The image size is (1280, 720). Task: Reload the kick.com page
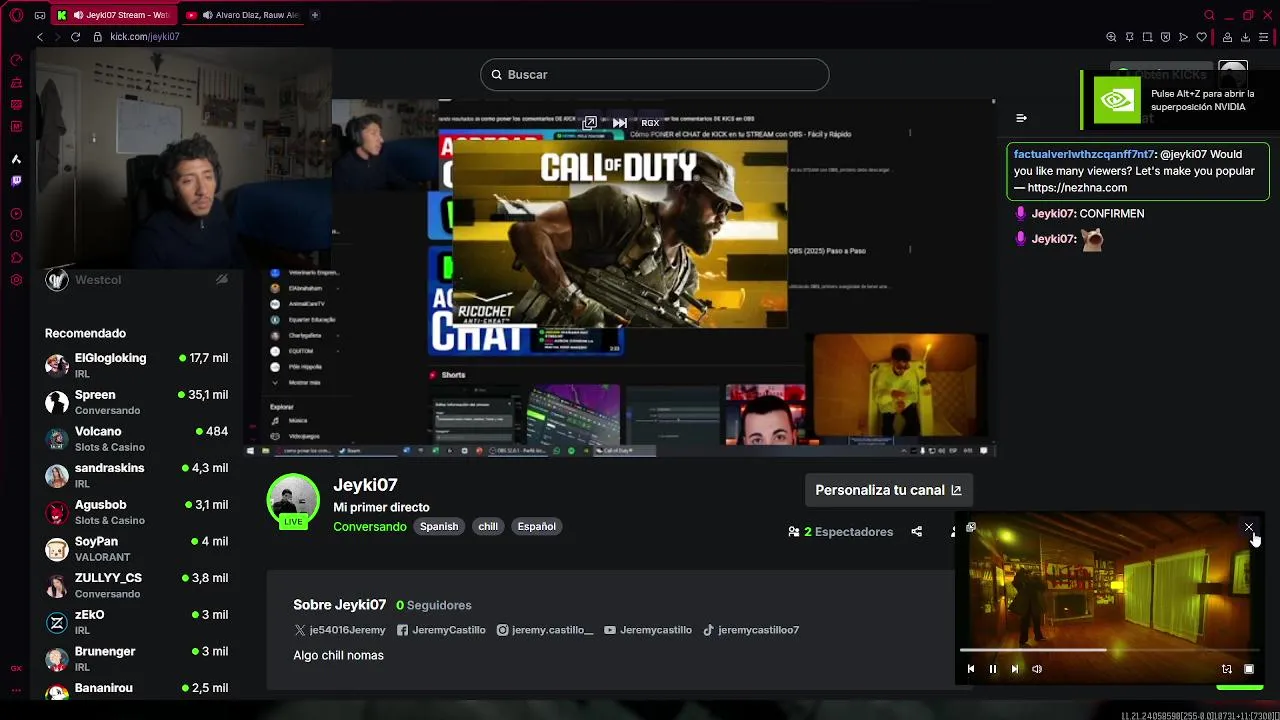(75, 37)
